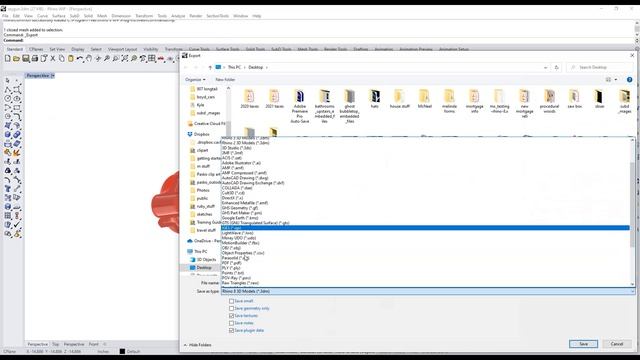Choose PDF (*.pdf) in file type list
640x360 pixels.
click(x=231, y=263)
